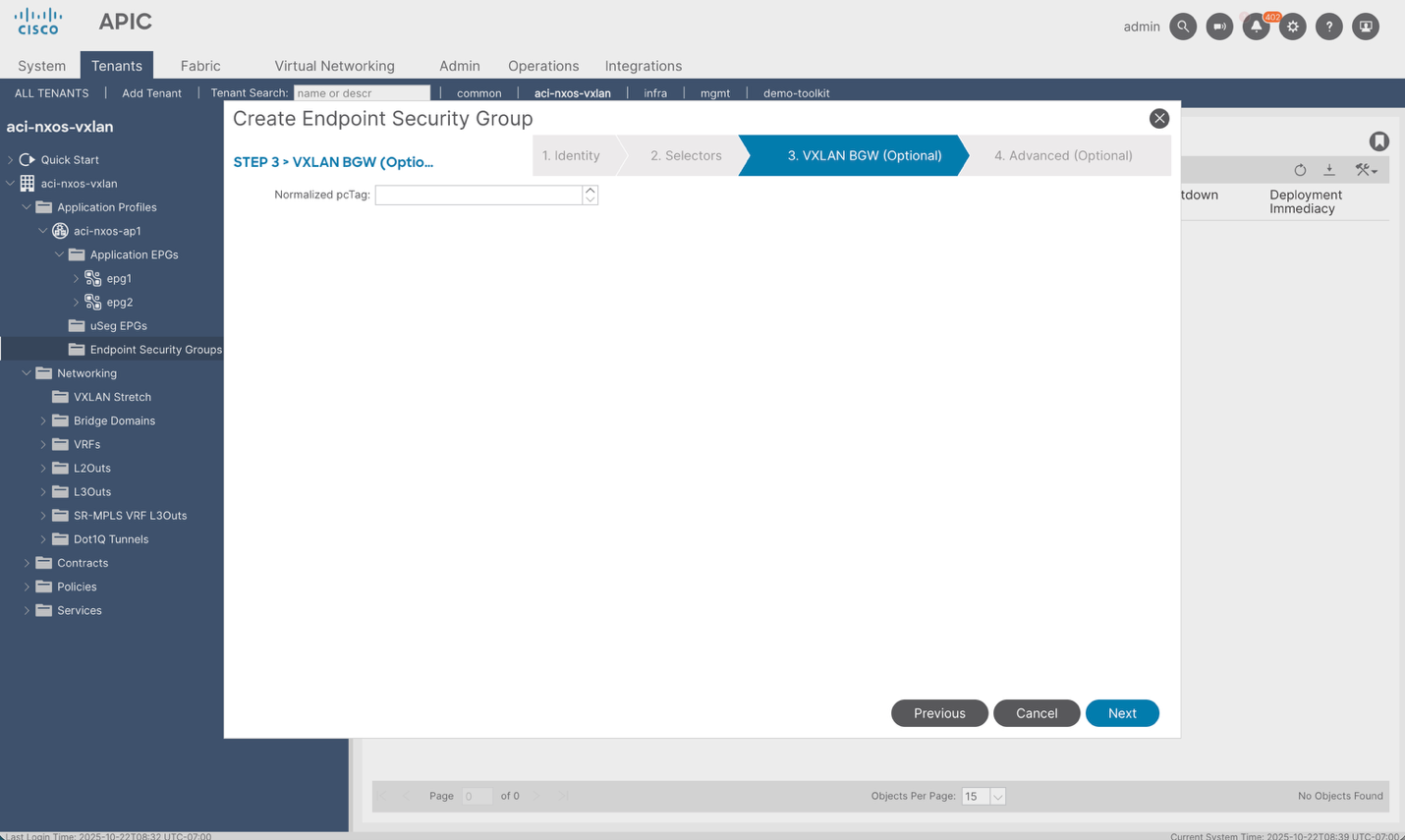
Task: Increment the Normalized pcTag value
Action: (590, 190)
